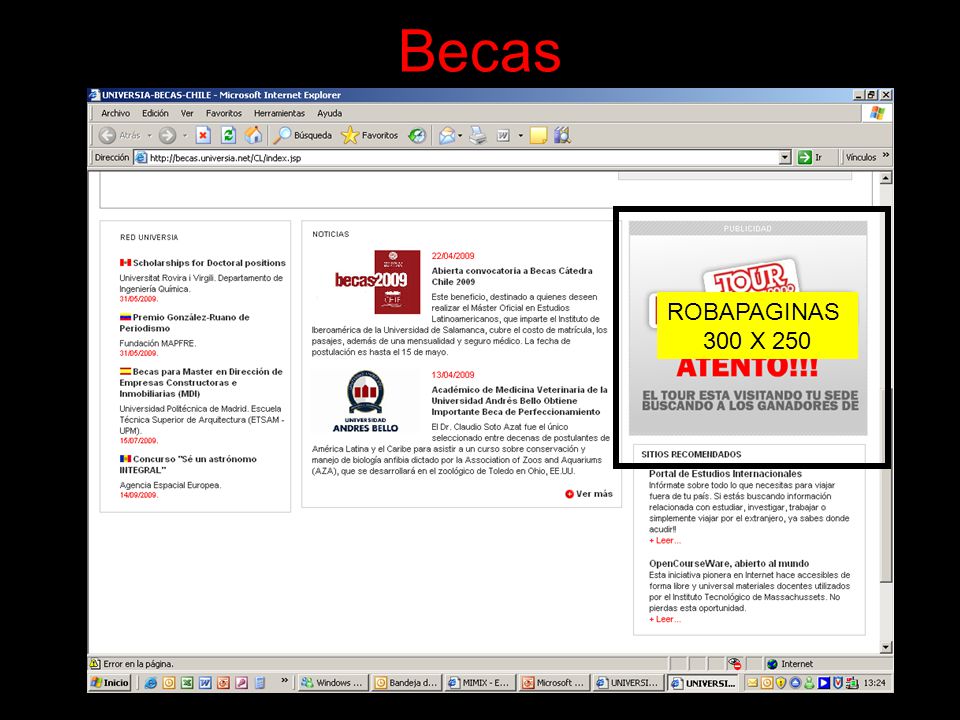Open the Edición menu
Image resolution: width=960 pixels, height=720 pixels.
tap(155, 113)
